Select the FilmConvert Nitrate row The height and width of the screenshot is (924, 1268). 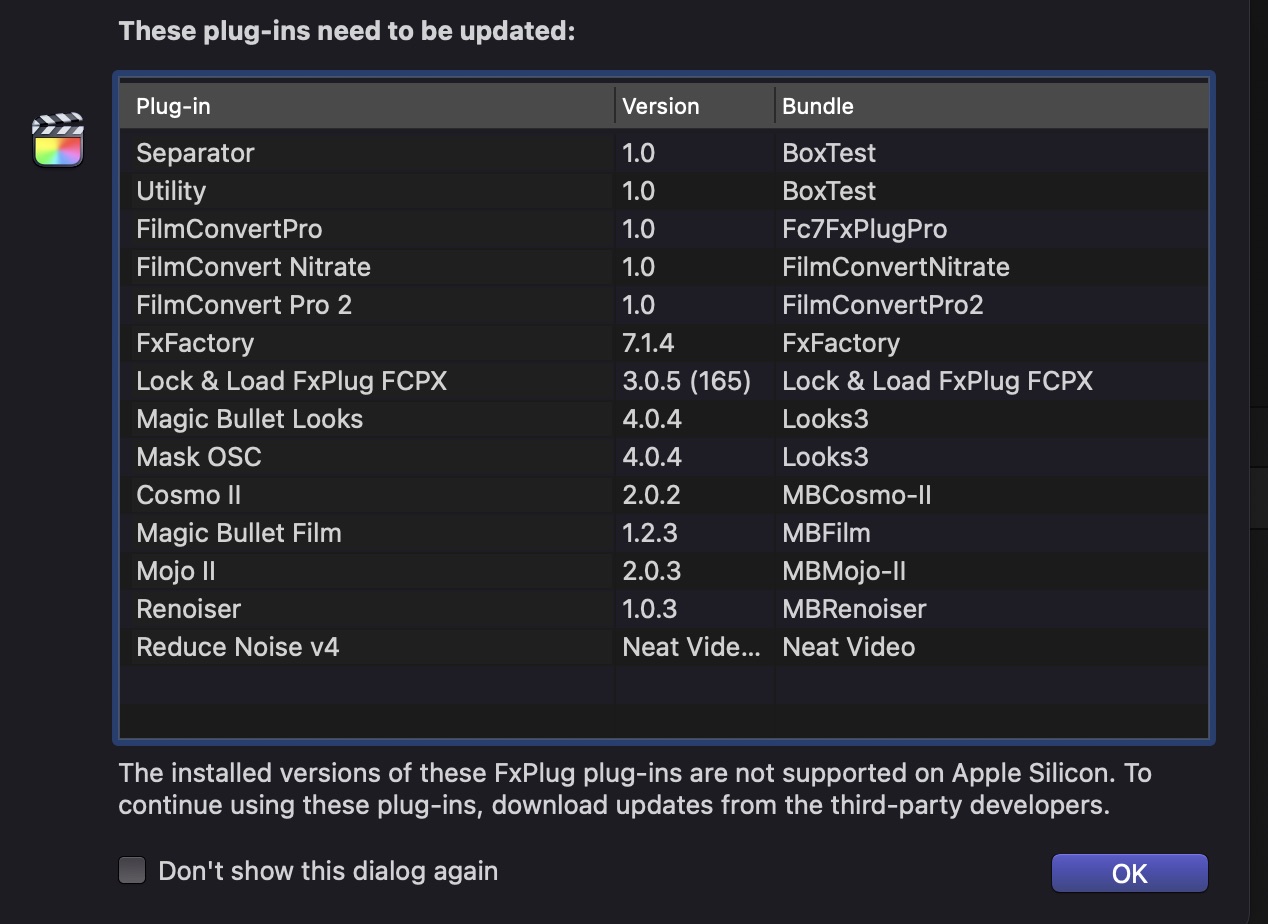pos(253,267)
